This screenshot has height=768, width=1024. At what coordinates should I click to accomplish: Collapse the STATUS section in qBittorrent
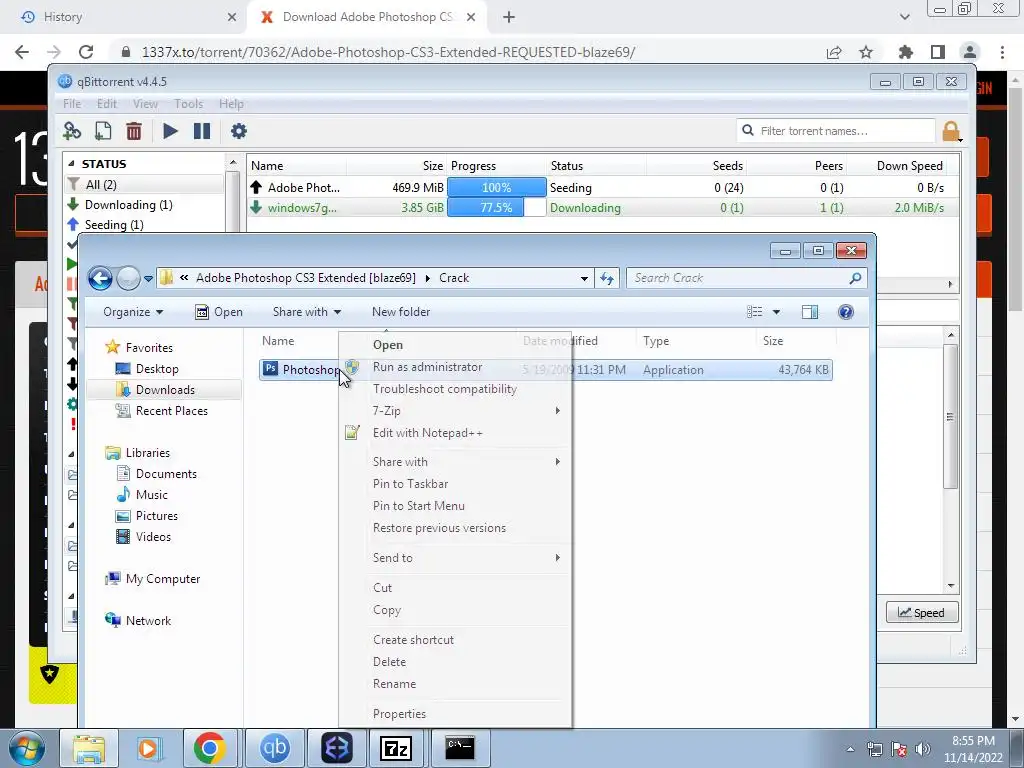tap(71, 164)
